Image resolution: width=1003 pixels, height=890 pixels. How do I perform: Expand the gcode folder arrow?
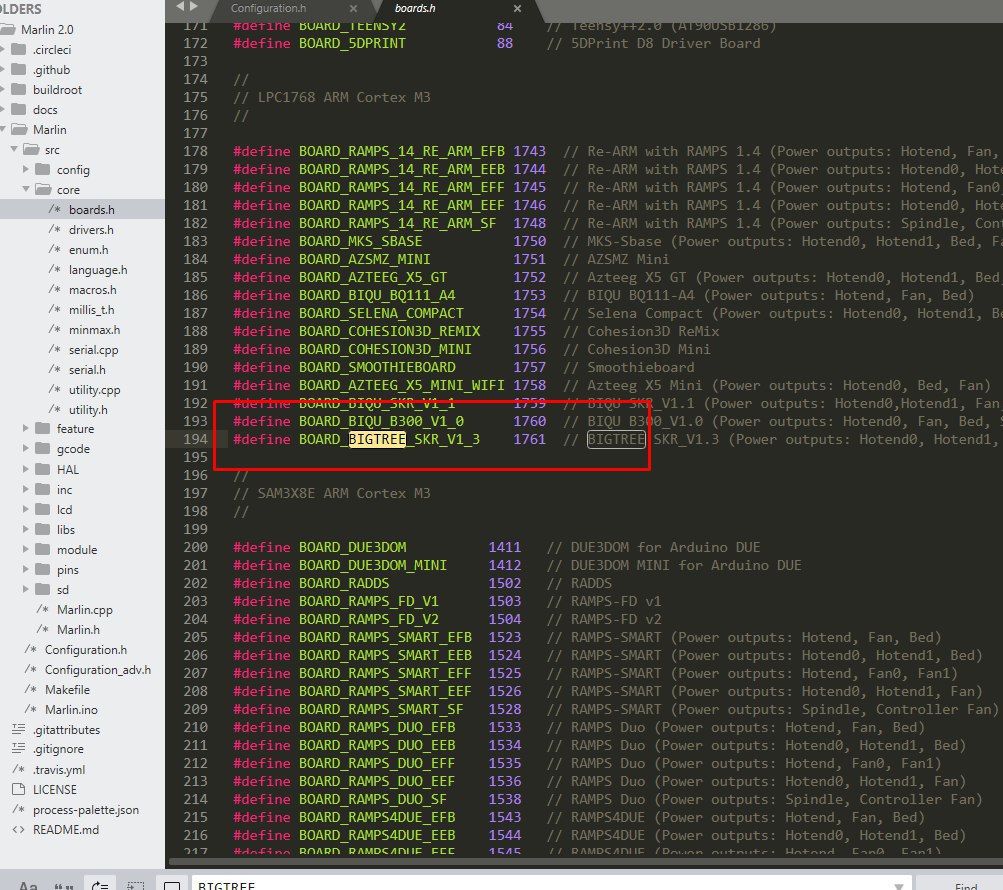(x=26, y=449)
